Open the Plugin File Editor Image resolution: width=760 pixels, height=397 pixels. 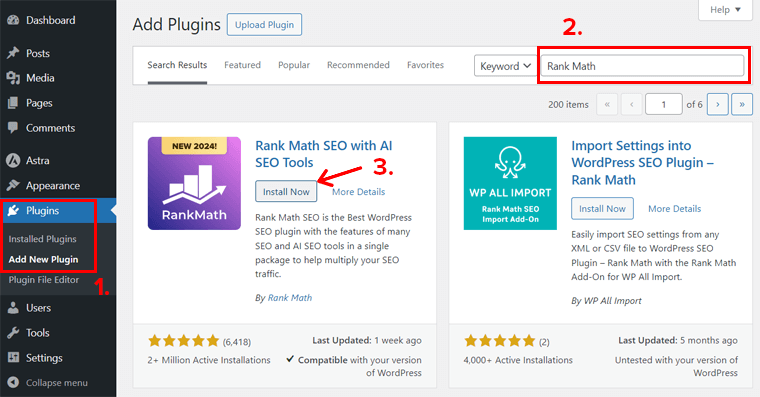pyautogui.click(x=44, y=280)
